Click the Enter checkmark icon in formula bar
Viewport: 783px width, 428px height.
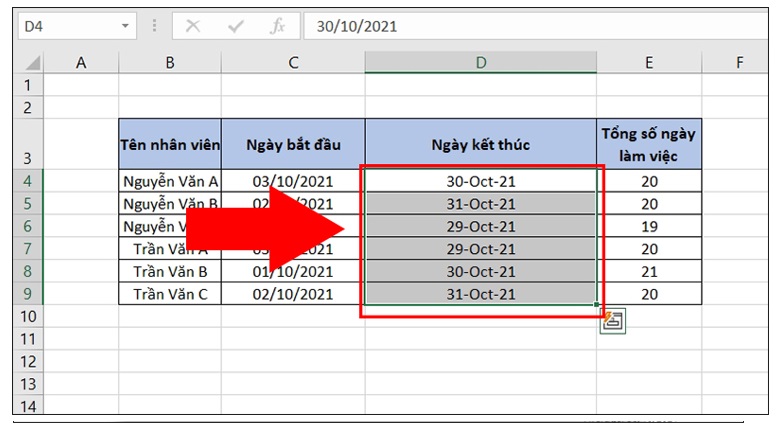click(235, 27)
